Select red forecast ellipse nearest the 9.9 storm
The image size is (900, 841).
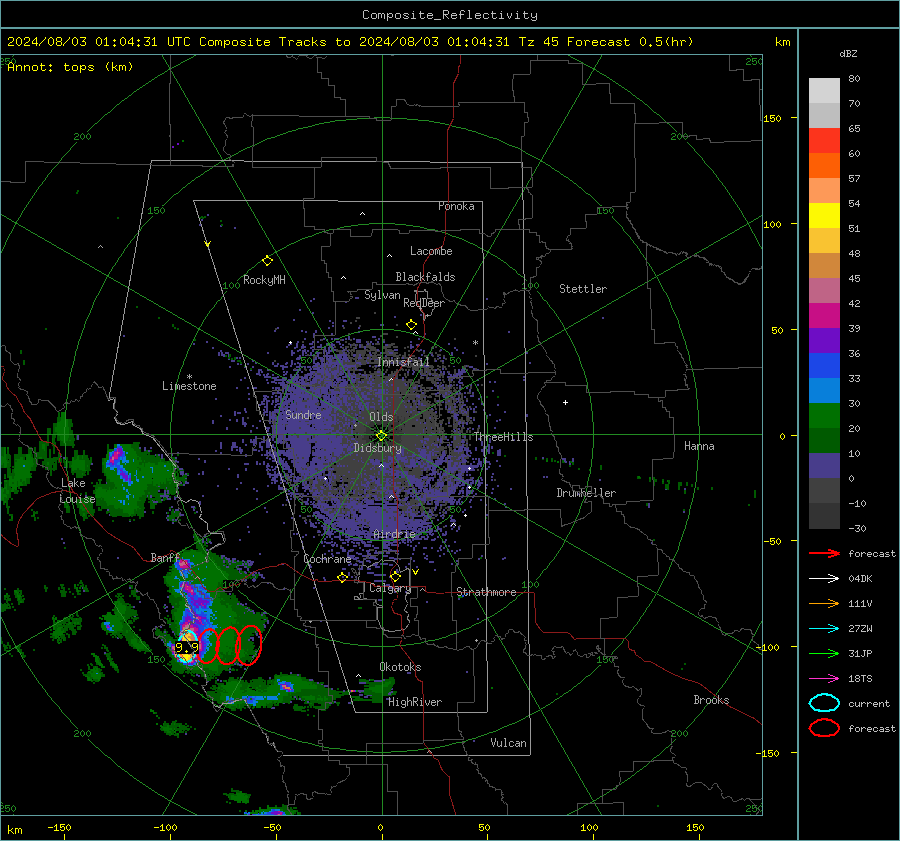click(x=208, y=646)
